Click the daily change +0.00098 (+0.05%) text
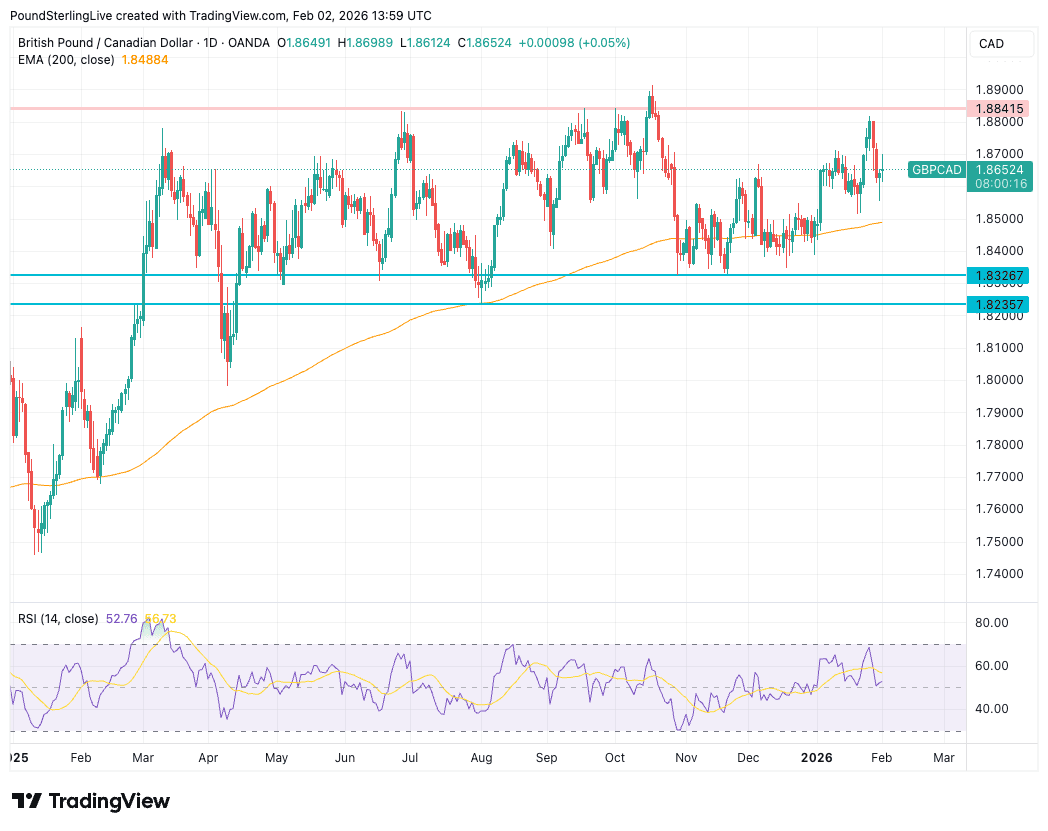 coord(574,43)
